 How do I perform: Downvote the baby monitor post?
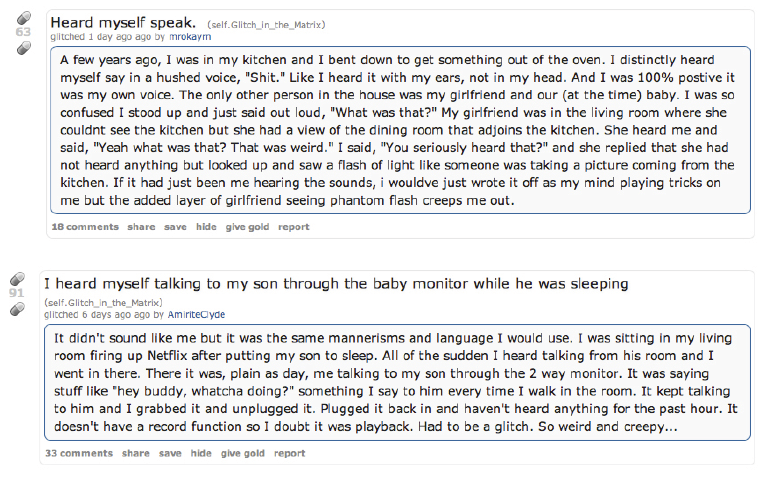pos(17,309)
